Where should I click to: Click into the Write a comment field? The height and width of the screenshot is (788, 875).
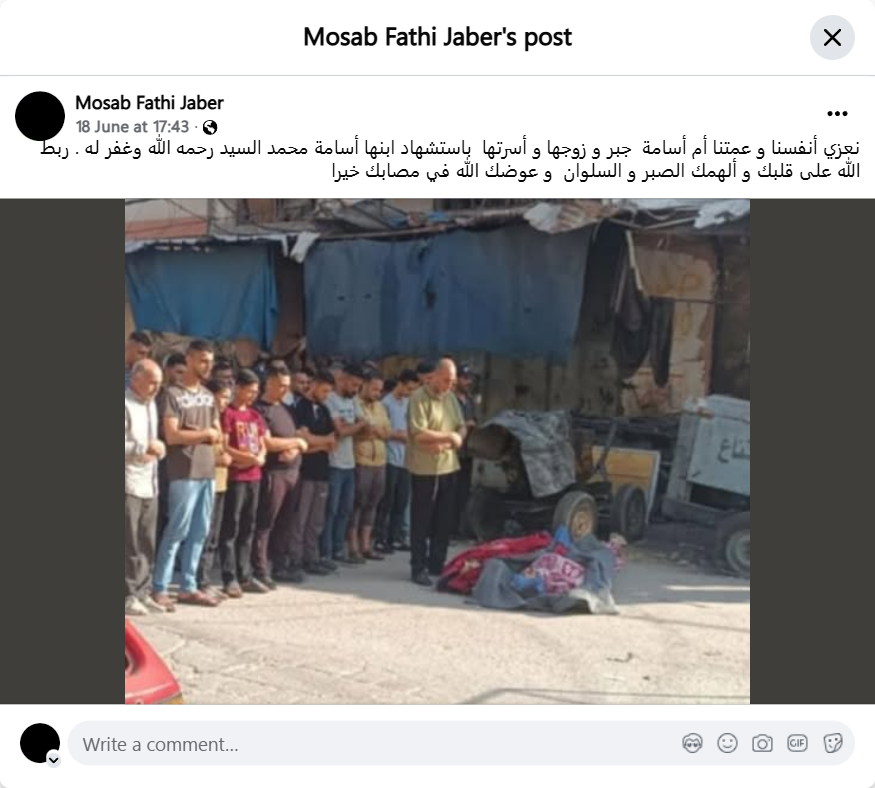tap(374, 744)
